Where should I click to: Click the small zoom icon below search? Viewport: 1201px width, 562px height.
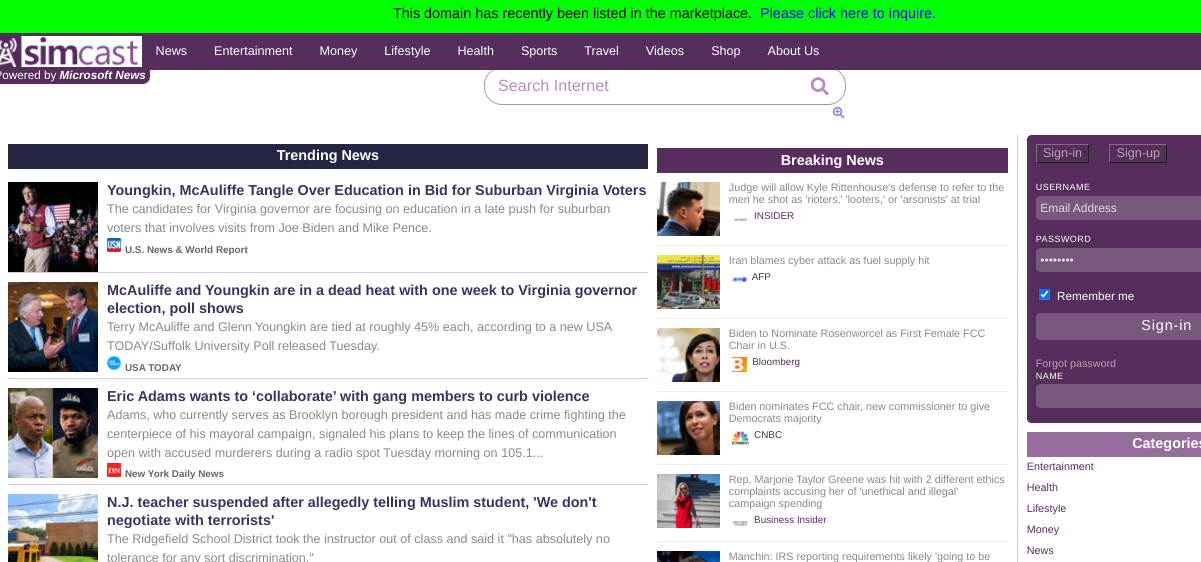pyautogui.click(x=838, y=113)
